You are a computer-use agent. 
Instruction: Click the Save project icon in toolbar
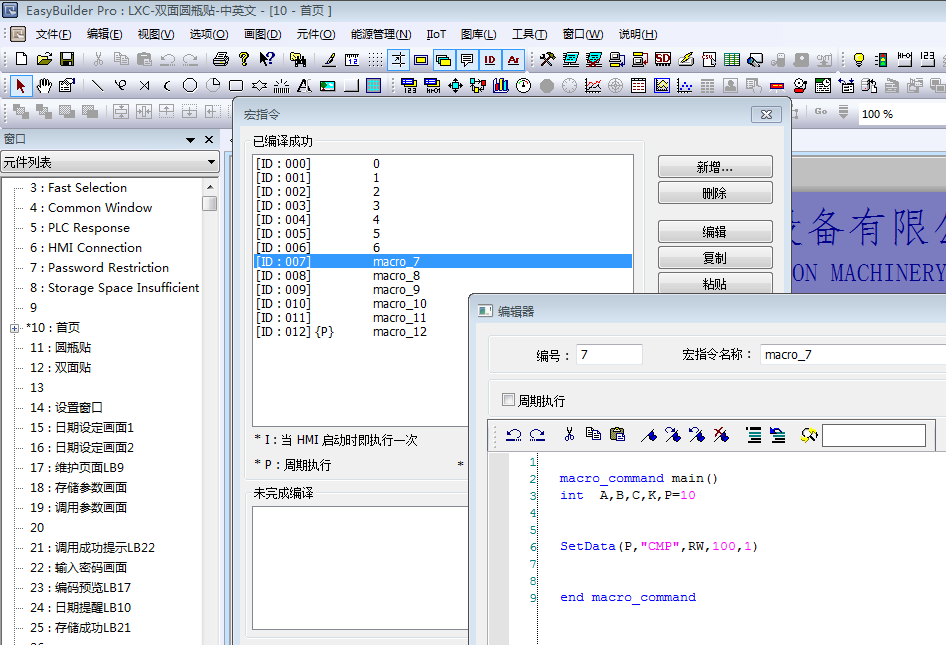[68, 60]
